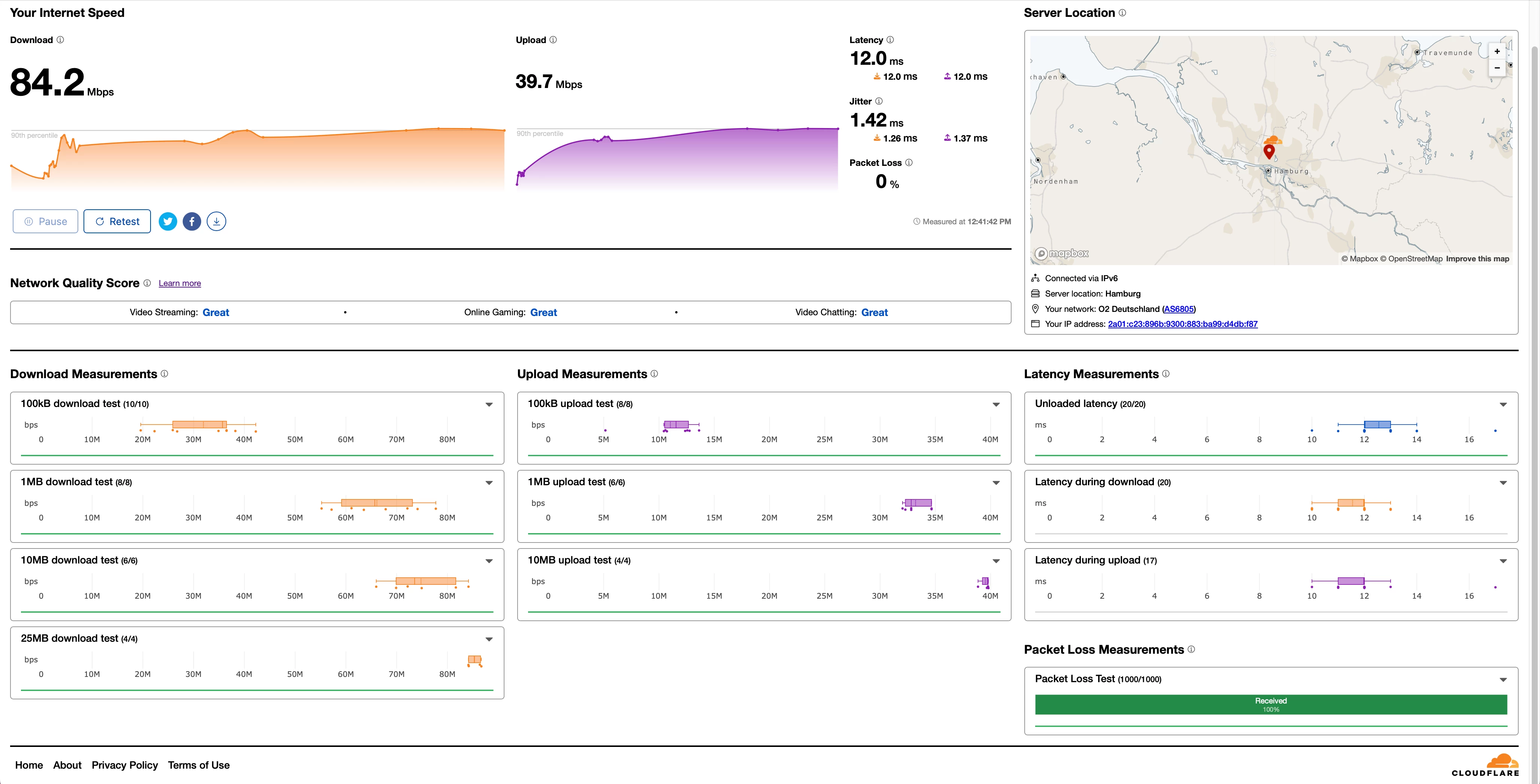
Task: Open Privacy Policy in footer
Action: click(124, 765)
